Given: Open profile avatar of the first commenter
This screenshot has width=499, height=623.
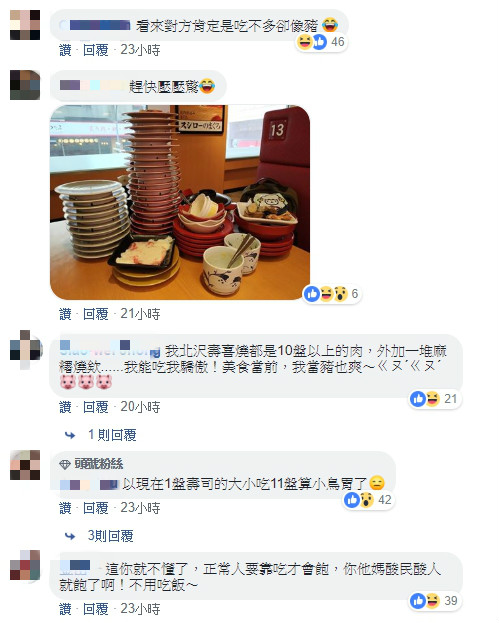Looking at the screenshot, I should (x=25, y=25).
